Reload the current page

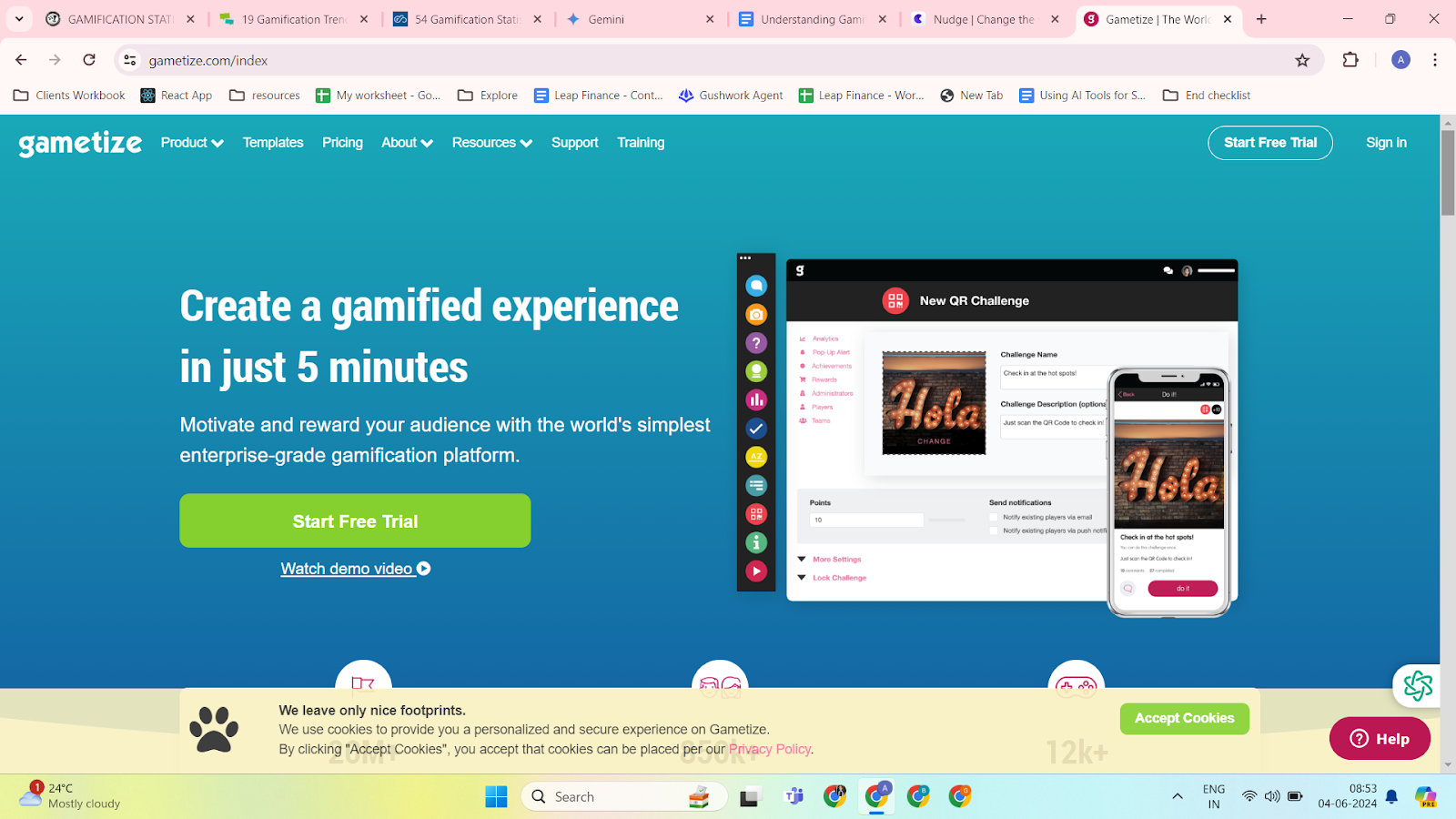click(89, 60)
